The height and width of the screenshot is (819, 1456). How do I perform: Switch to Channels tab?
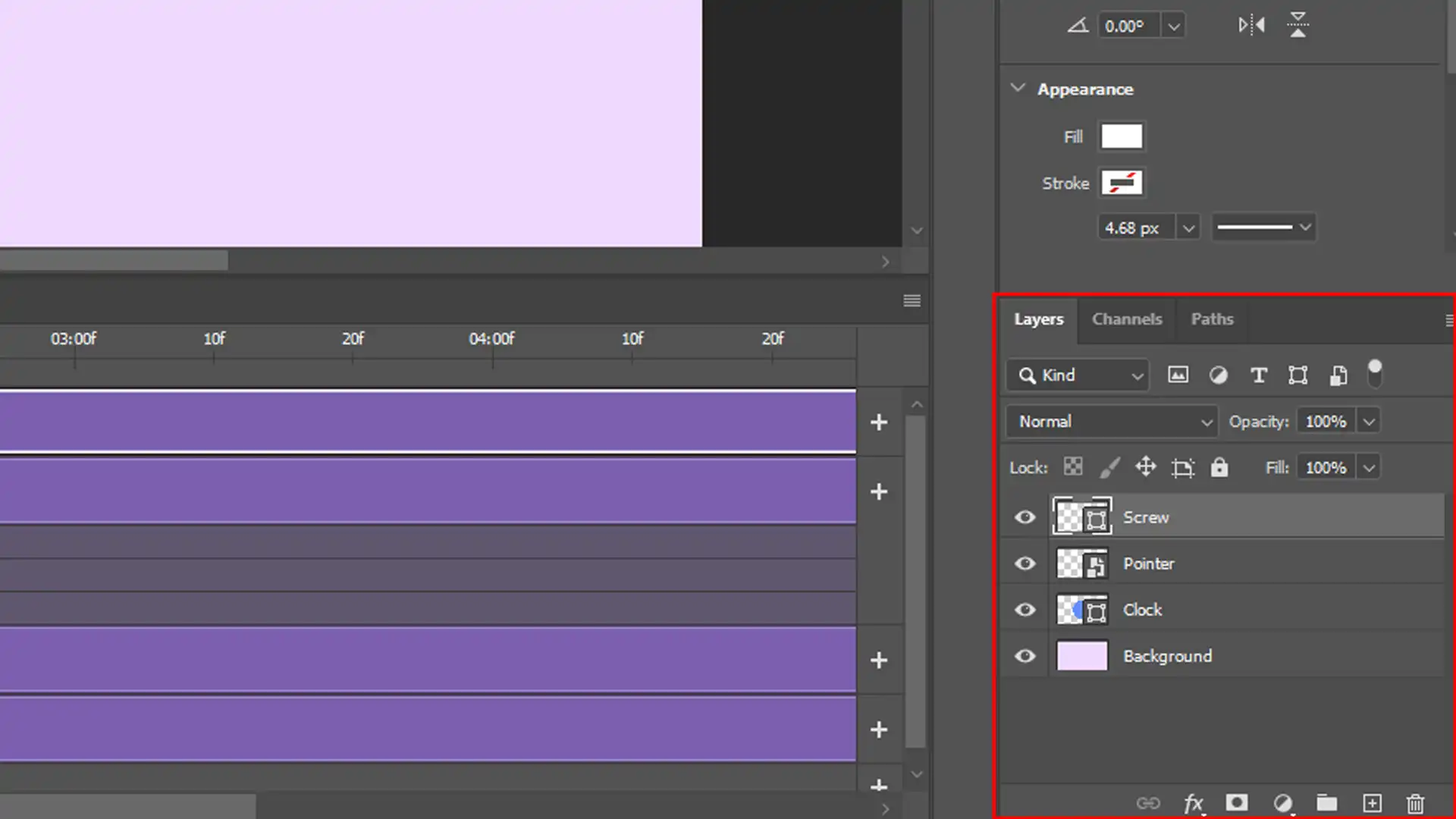[x=1127, y=319]
